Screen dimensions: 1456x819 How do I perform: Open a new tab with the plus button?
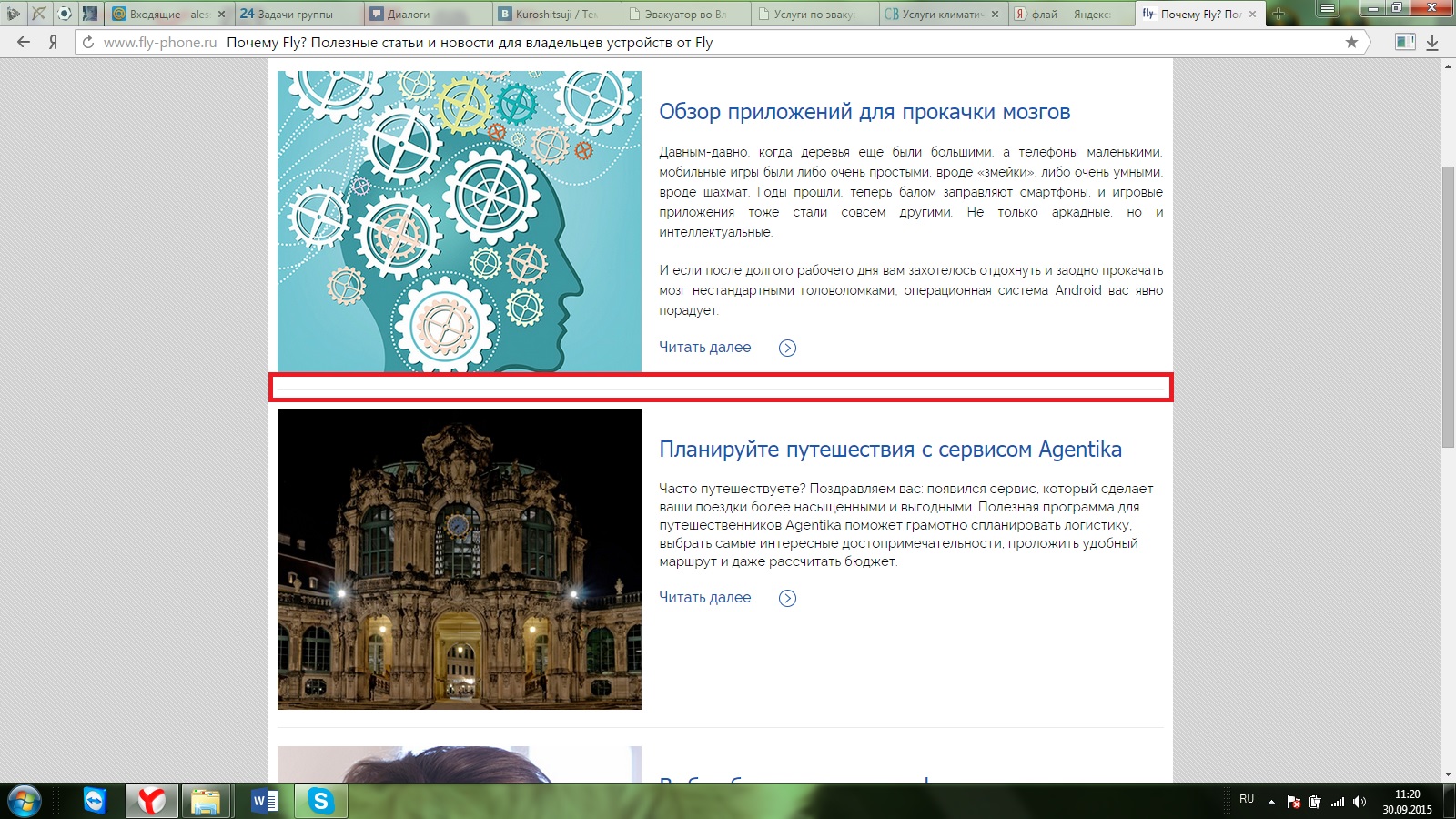[x=1279, y=14]
